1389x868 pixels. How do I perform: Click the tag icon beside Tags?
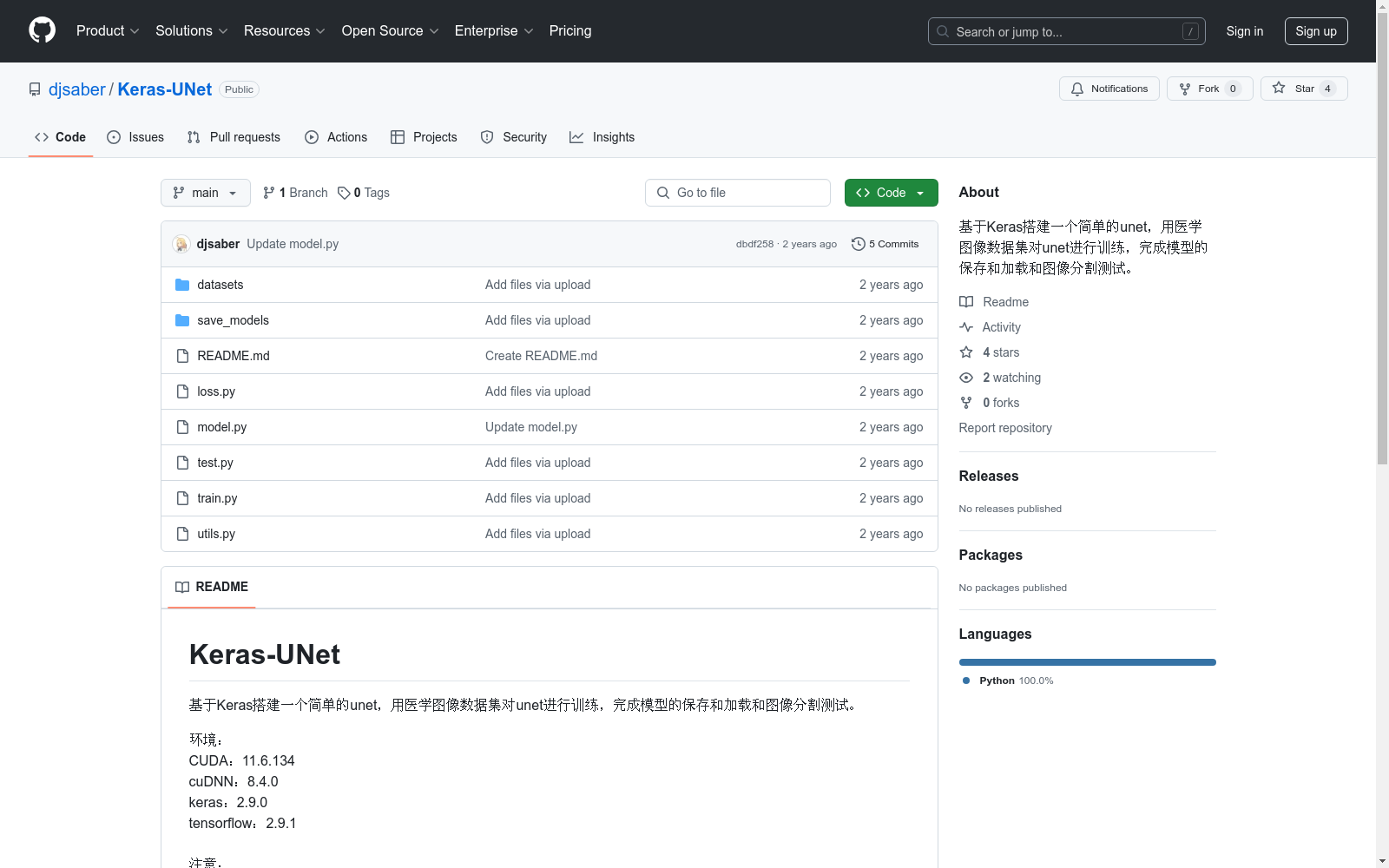(344, 193)
